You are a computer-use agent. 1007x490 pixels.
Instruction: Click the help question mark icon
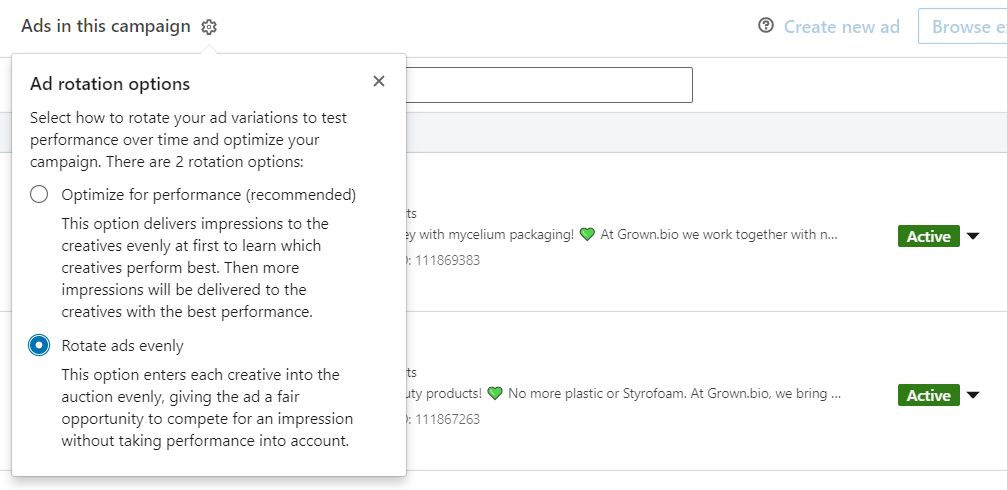766,26
